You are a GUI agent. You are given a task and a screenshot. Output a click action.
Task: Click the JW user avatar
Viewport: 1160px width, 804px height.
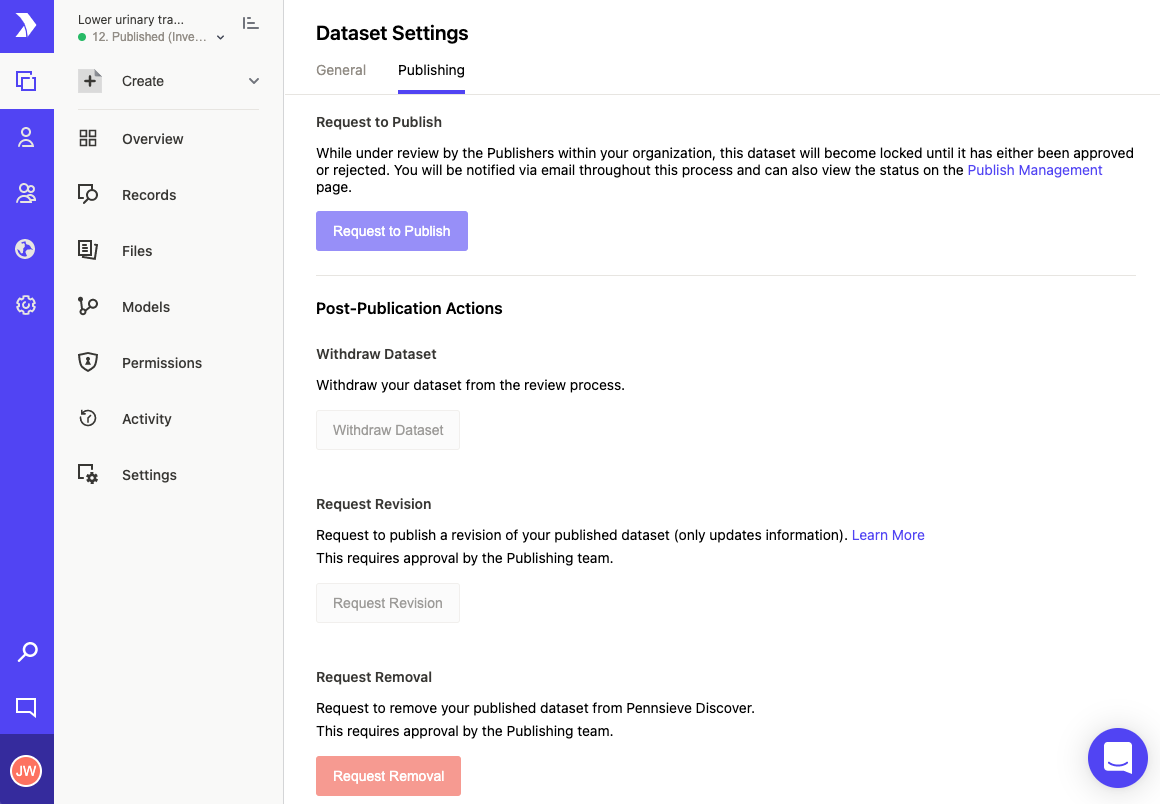pos(26,770)
